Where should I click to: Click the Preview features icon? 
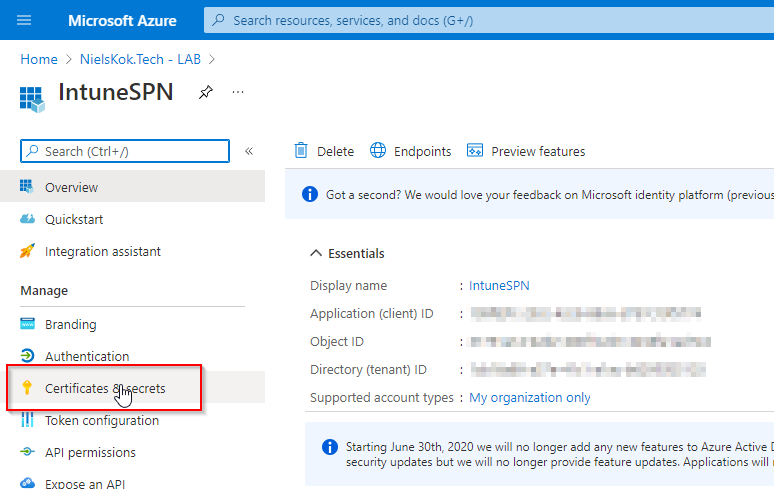pyautogui.click(x=475, y=150)
